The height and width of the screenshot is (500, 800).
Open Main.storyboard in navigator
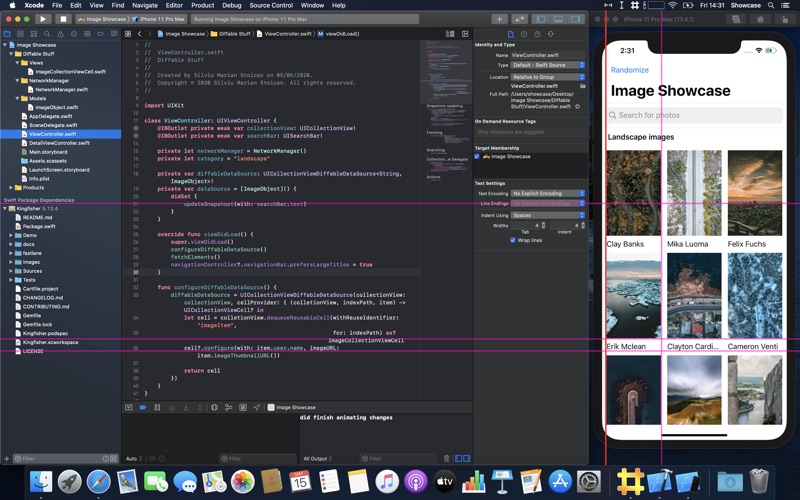tap(47, 152)
